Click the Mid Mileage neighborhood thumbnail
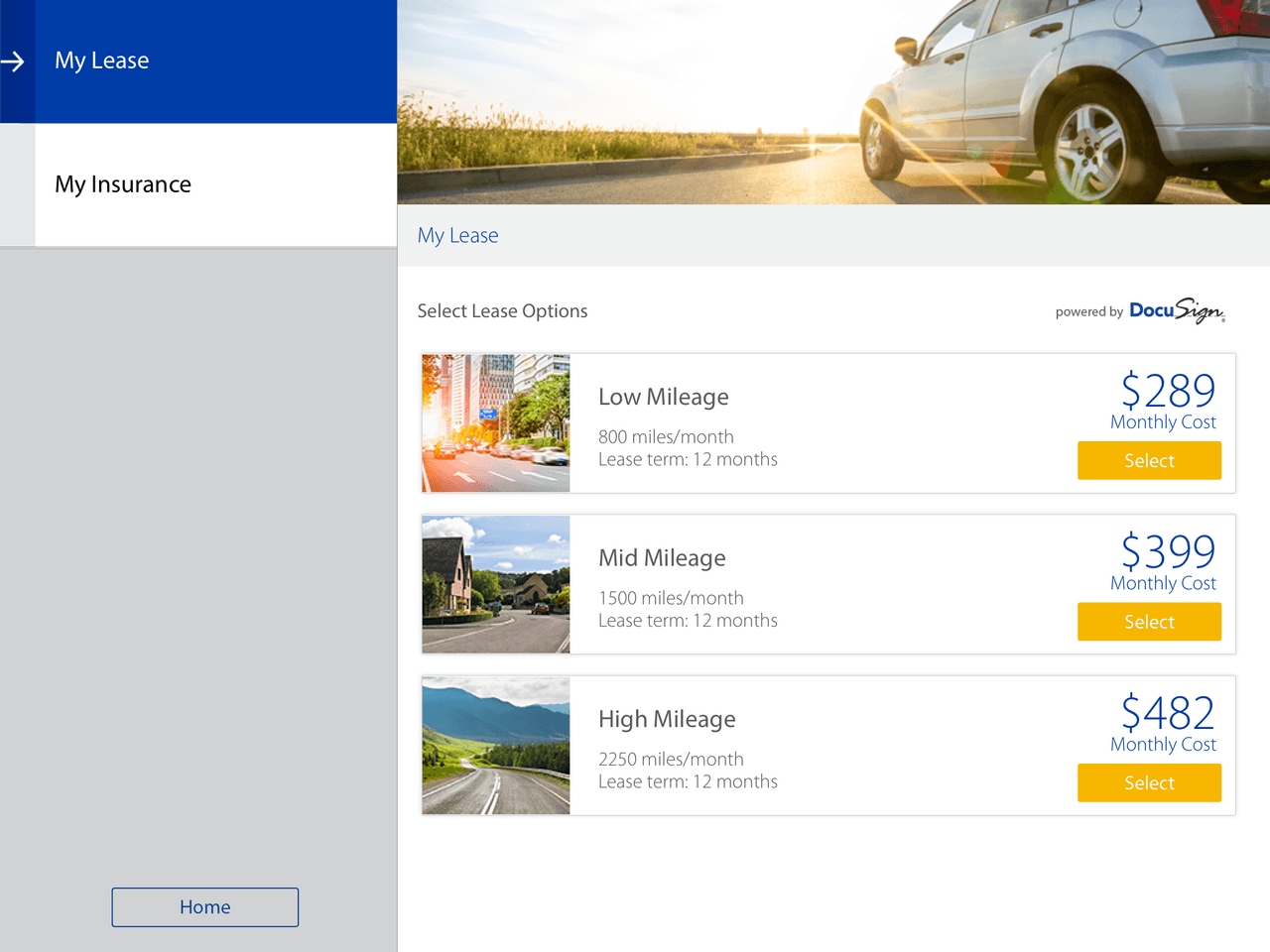This screenshot has height=952, width=1270. 495,584
